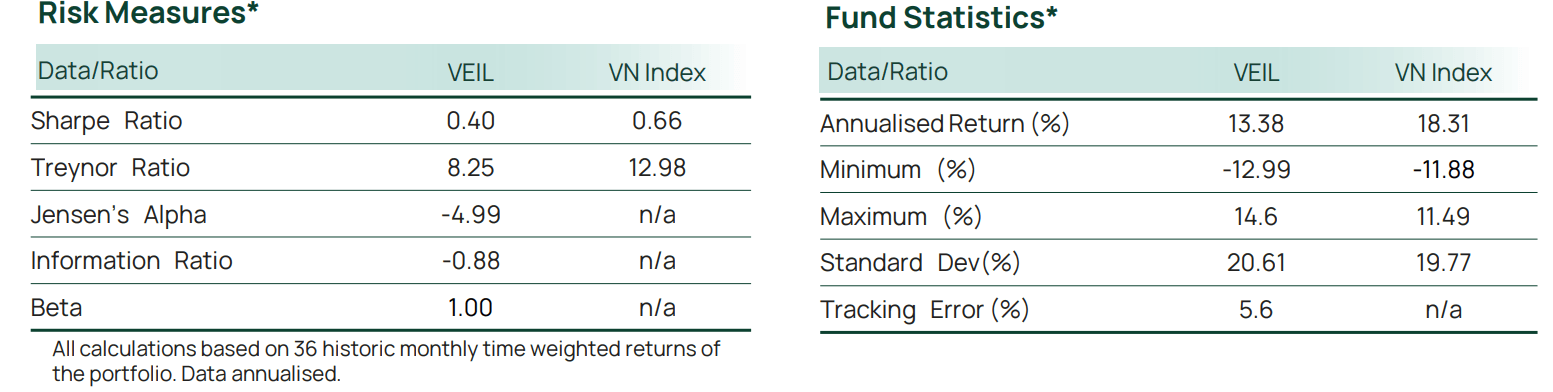Viewport: 1553px width, 392px height.
Task: Click VN Index standard deviation 19.77
Action: 1443,263
